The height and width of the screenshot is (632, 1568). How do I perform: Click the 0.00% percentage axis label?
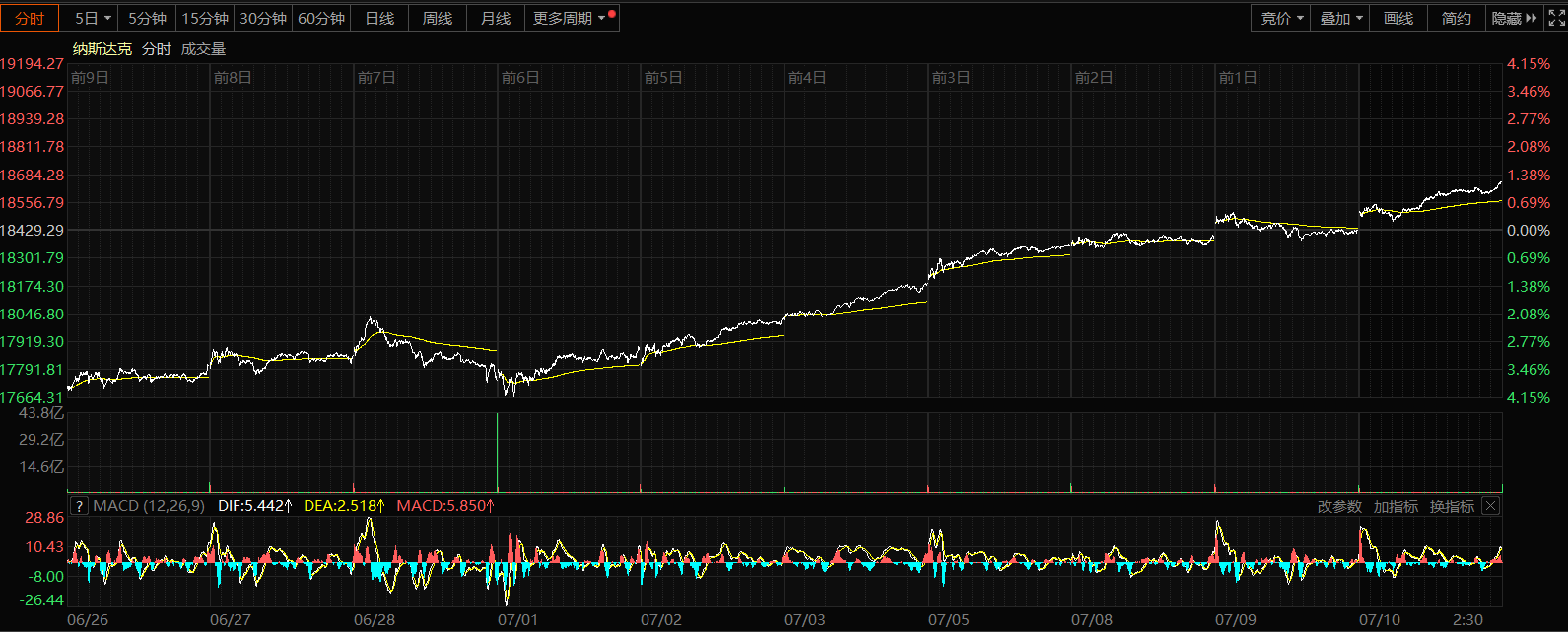coord(1529,230)
